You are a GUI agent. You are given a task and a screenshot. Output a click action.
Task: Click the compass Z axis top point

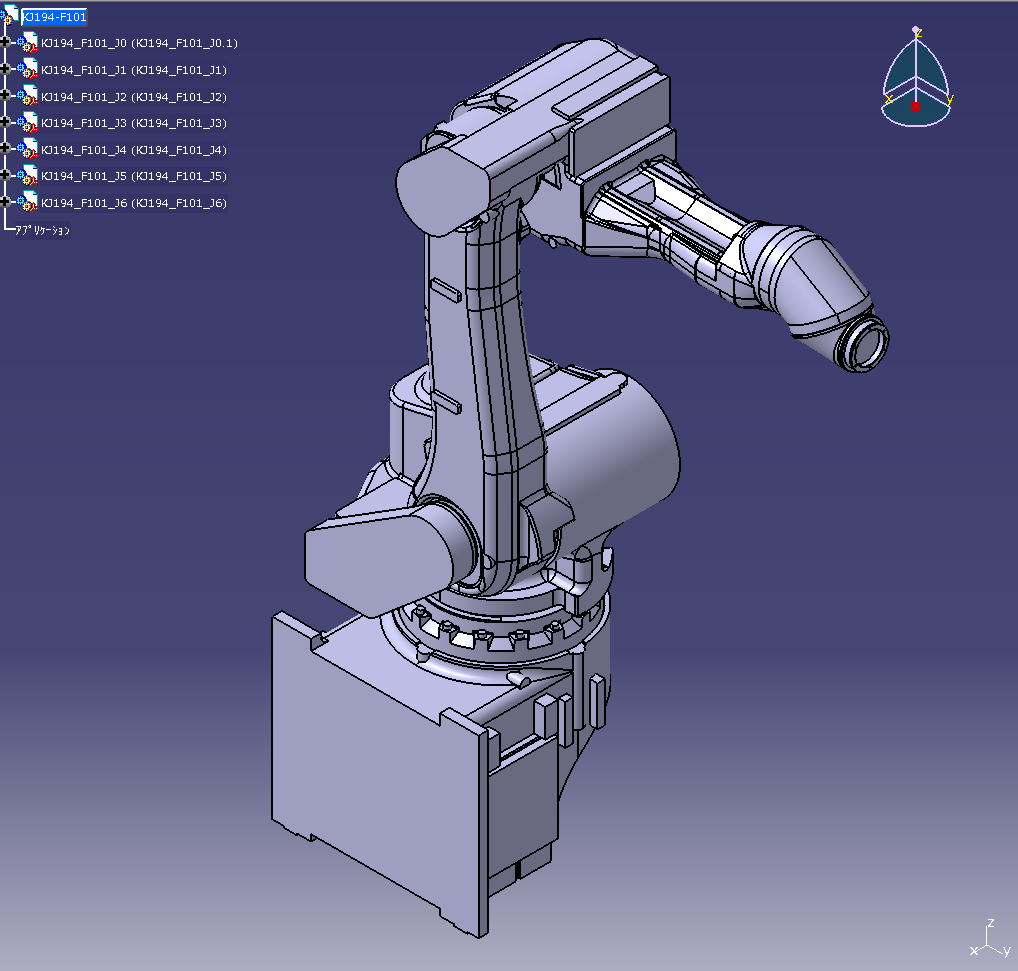[916, 29]
